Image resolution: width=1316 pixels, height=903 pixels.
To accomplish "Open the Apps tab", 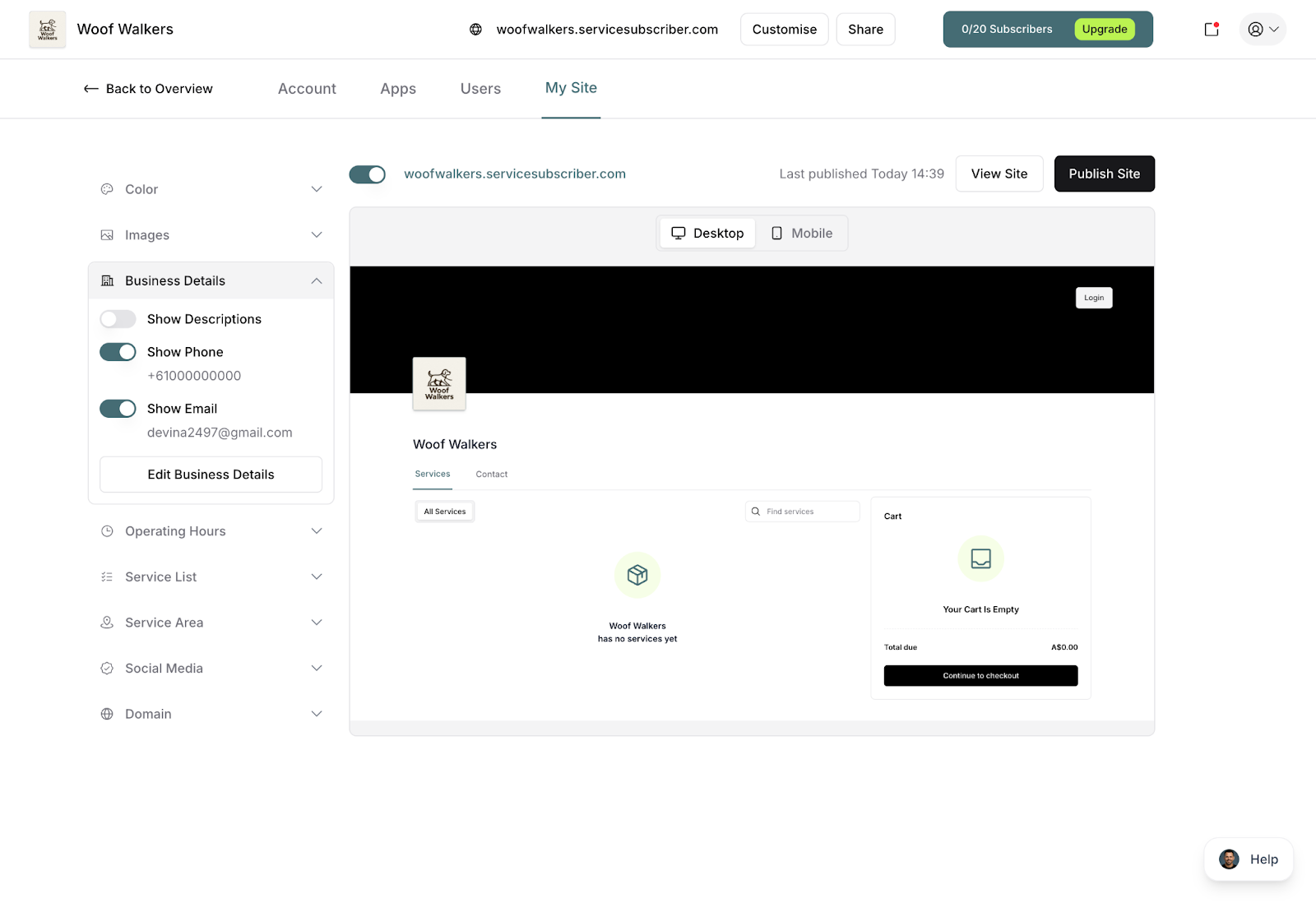I will [x=398, y=89].
